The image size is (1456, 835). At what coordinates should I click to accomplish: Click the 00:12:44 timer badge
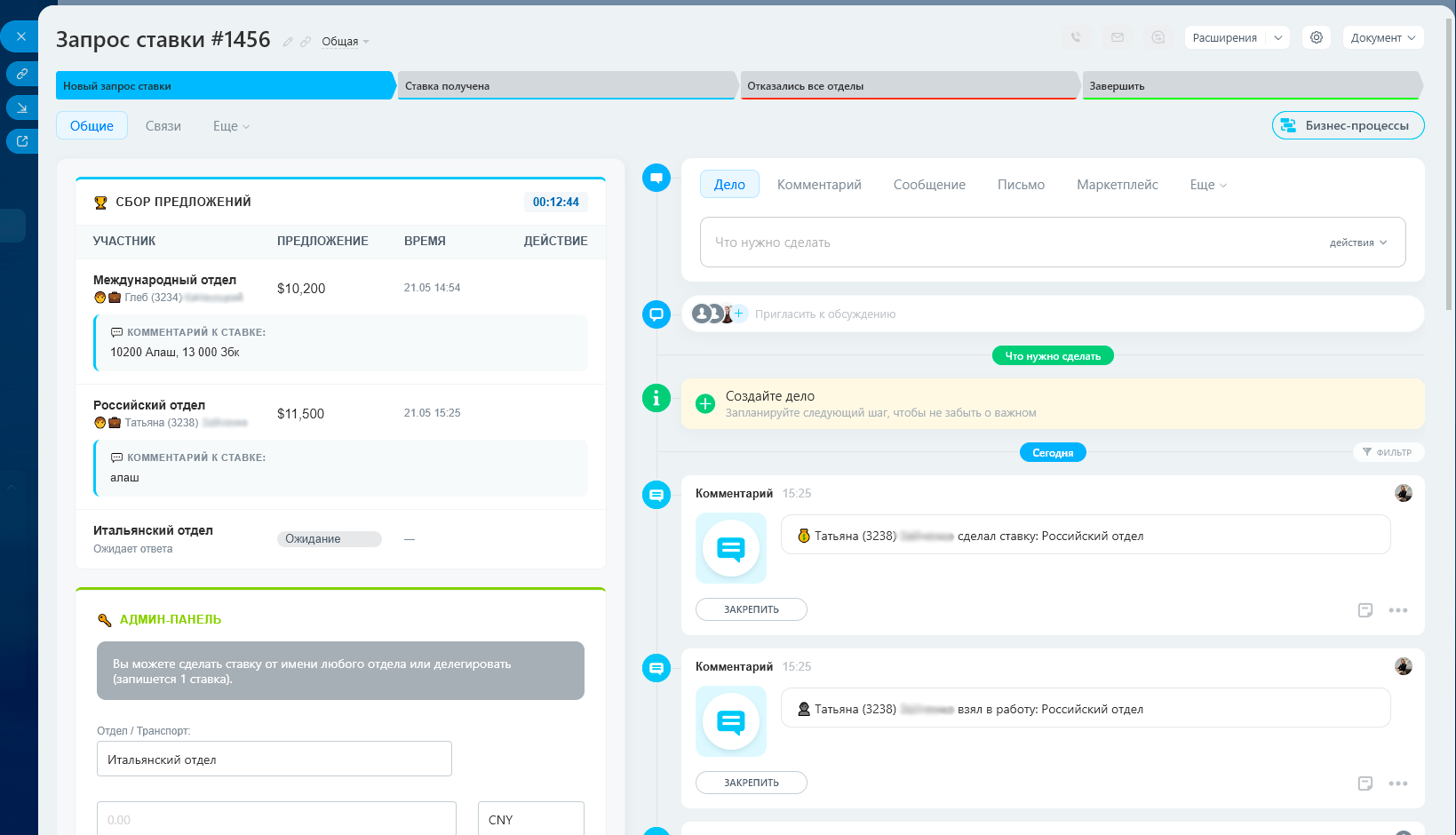[555, 202]
